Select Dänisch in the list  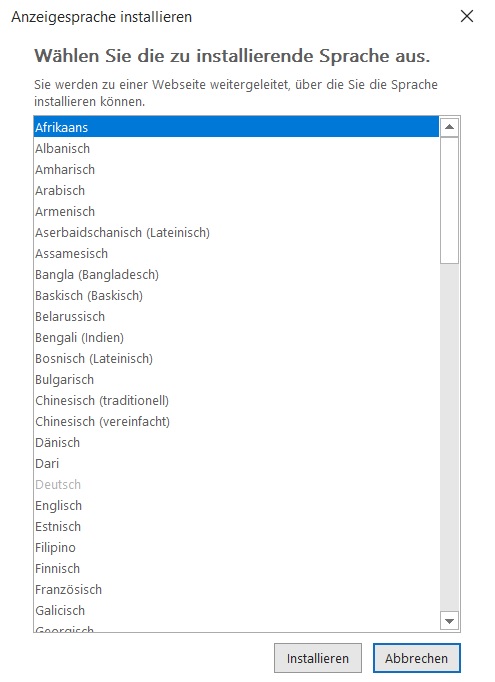(236, 442)
